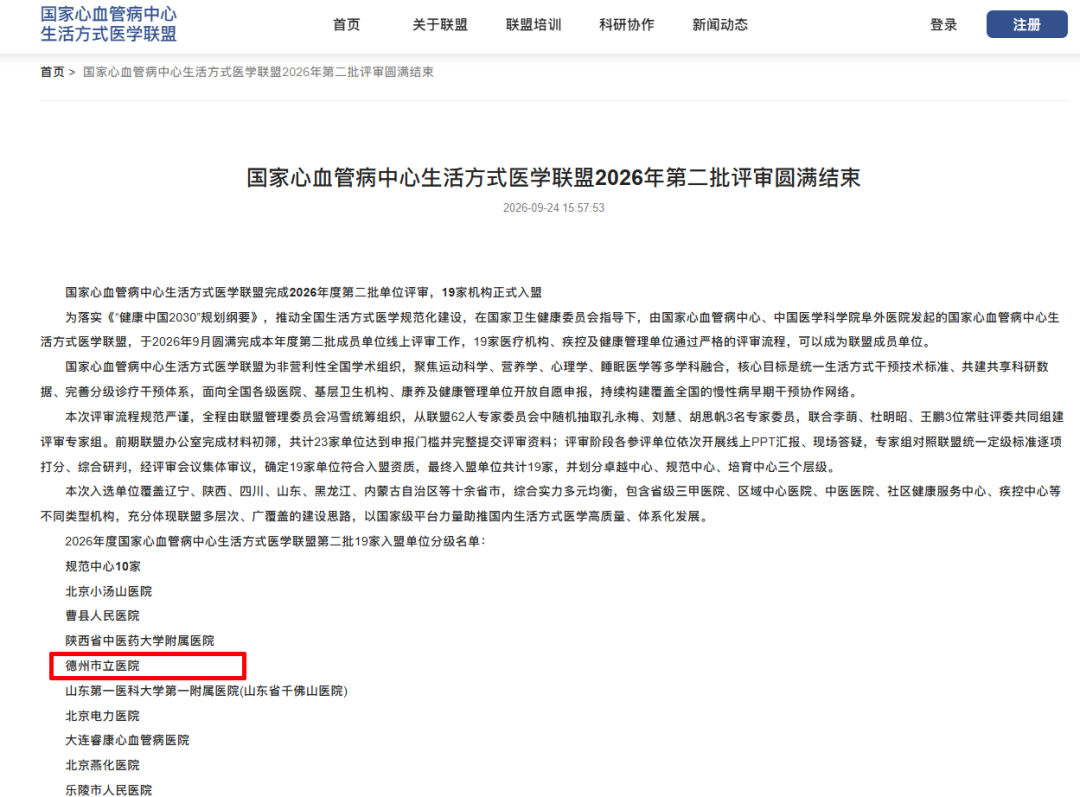Click the 国家心血管病中心生活方式医学联盟 site logo
1080x797 pixels.
(108, 24)
